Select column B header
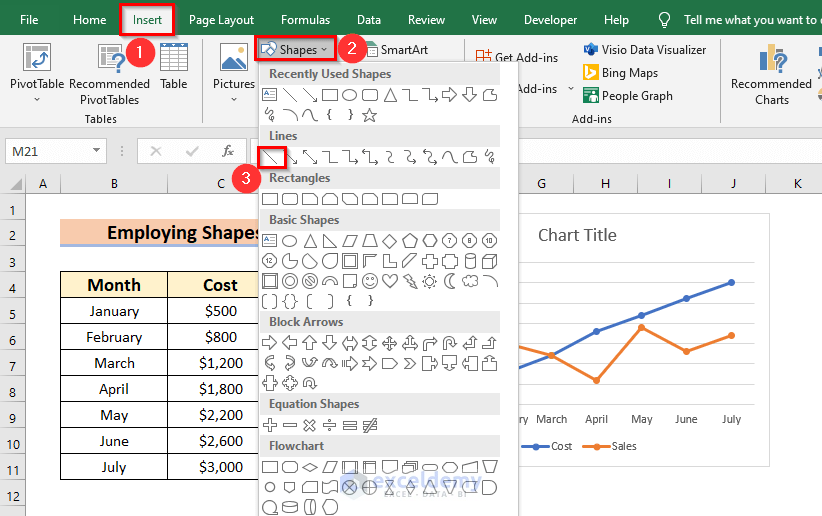822x516 pixels. click(114, 184)
